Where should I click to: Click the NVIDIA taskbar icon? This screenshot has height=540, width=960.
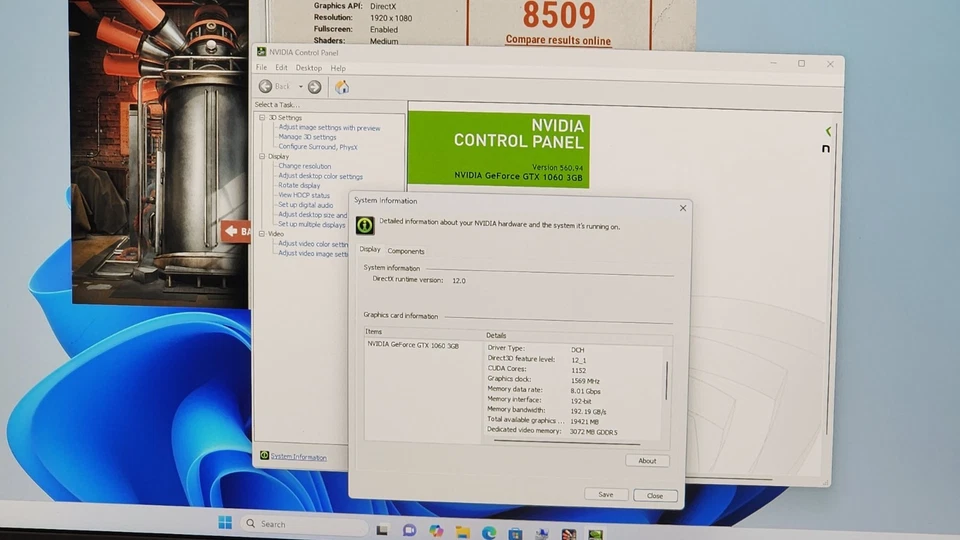[595, 534]
